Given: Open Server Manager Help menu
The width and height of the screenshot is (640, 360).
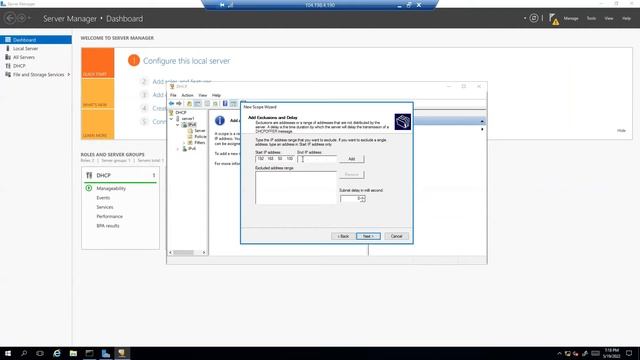Looking at the screenshot, I should (x=626, y=18).
